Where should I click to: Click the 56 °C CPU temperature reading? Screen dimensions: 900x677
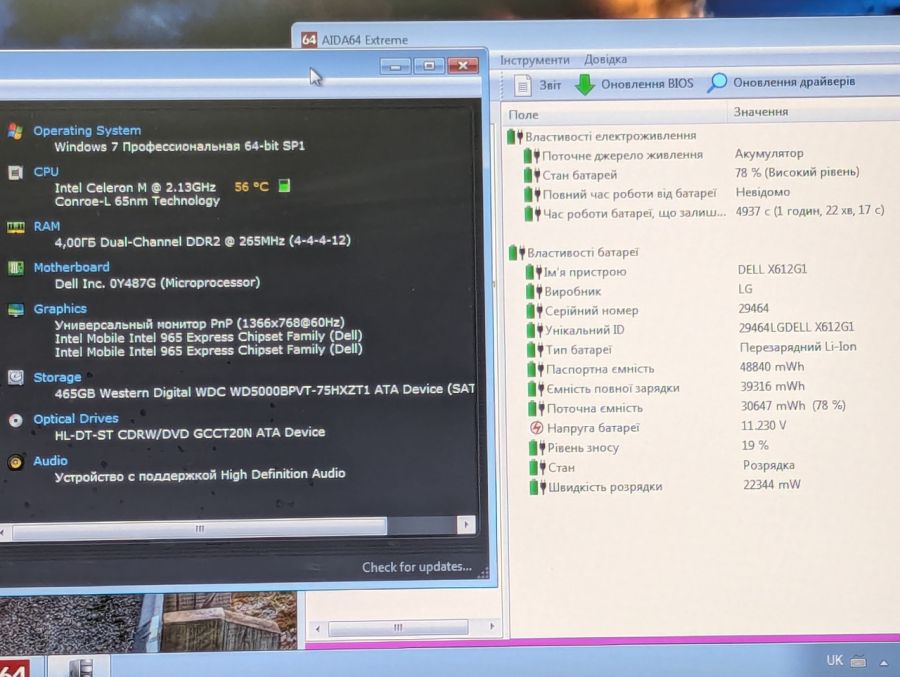pos(251,187)
